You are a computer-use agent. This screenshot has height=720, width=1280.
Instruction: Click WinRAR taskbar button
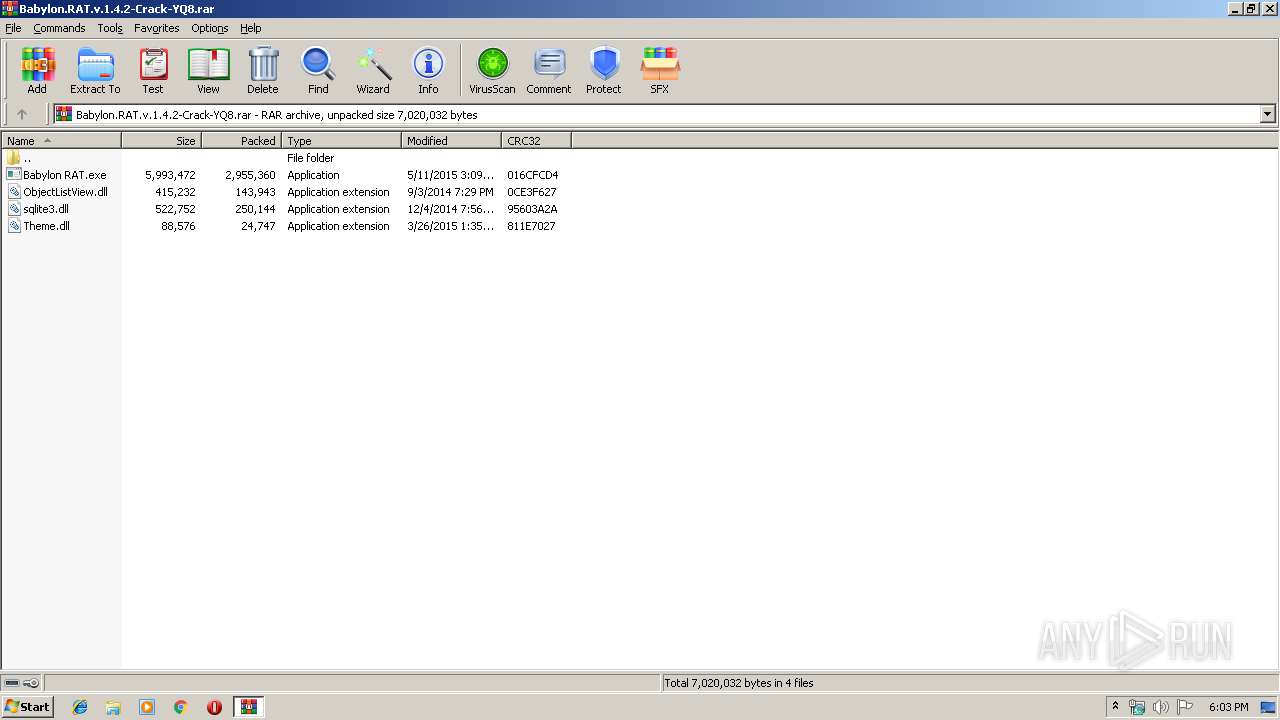(248, 707)
